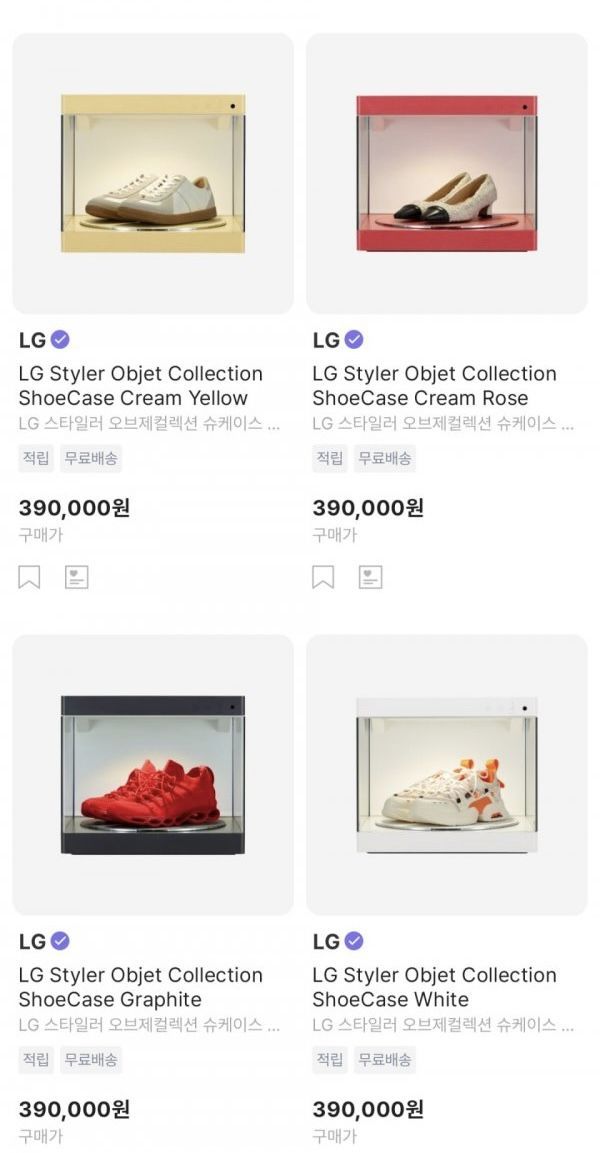The image size is (600, 1153).
Task: Click verified badge beside LG on Cream Rose
Action: click(354, 340)
